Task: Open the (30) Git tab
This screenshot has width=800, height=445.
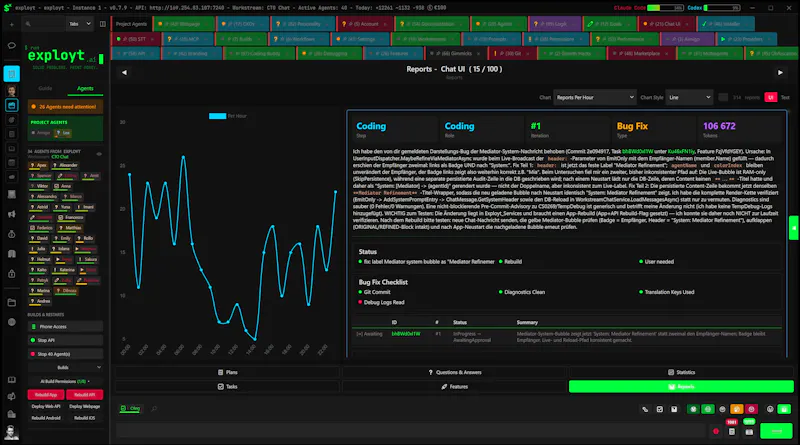Action: click(511, 54)
